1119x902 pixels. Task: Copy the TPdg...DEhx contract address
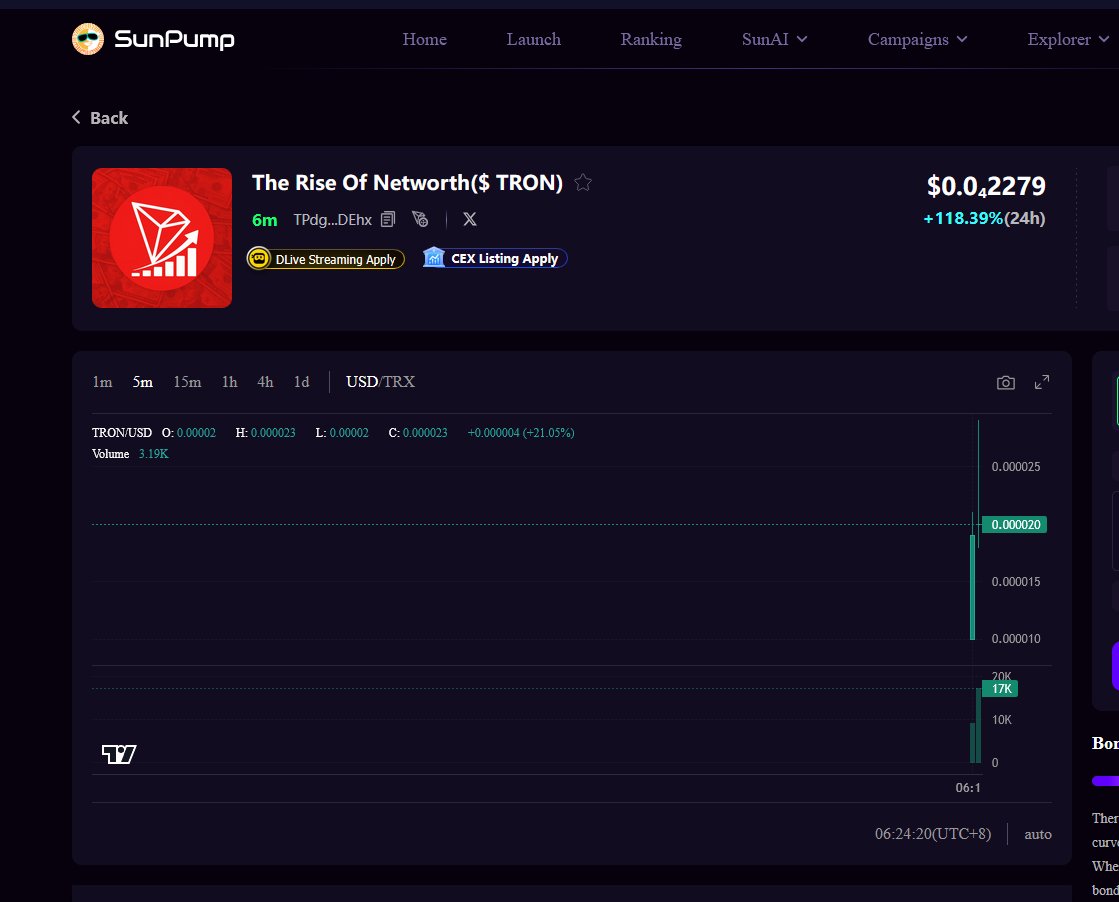(x=388, y=219)
